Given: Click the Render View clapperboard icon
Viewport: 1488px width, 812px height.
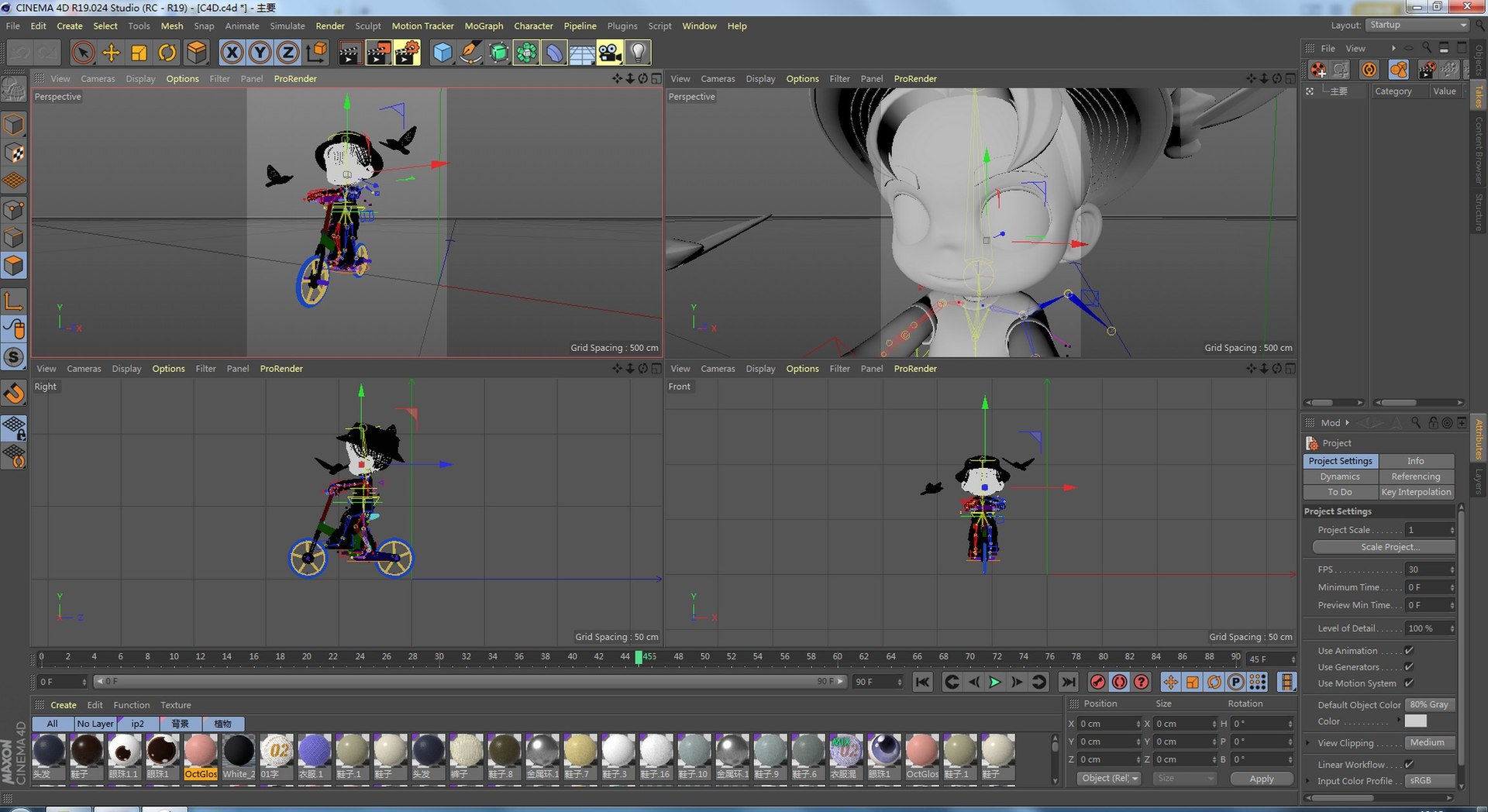Looking at the screenshot, I should tap(350, 53).
